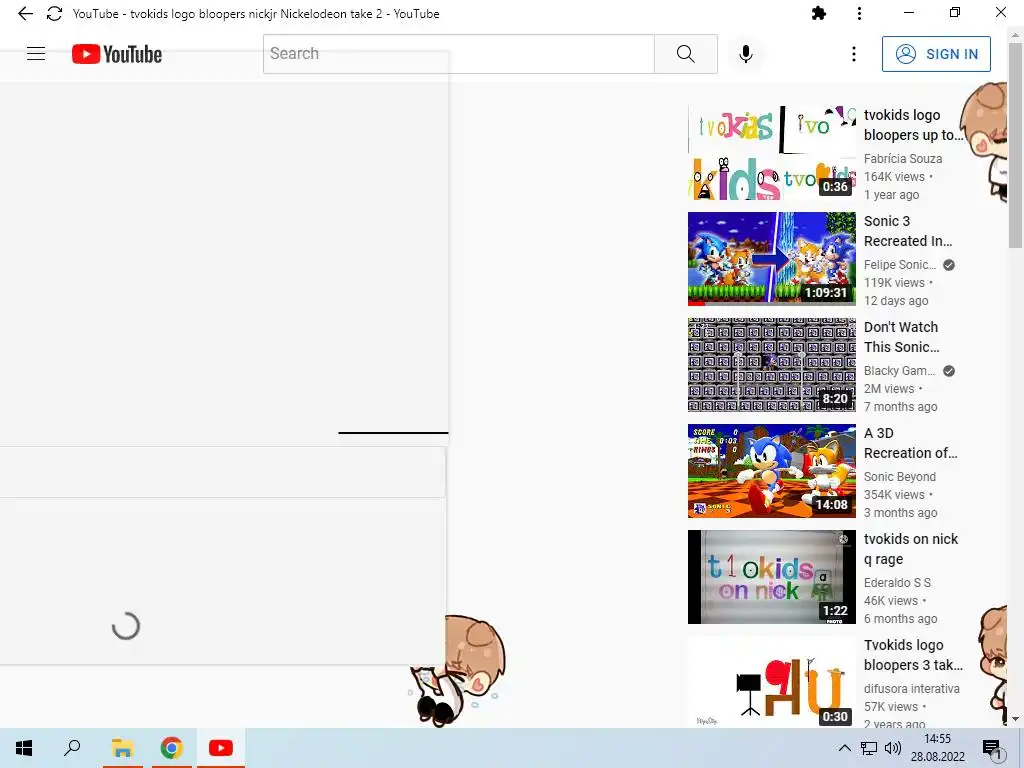This screenshot has width=1024, height=768.
Task: Open the volume speaker tray icon
Action: click(893, 748)
